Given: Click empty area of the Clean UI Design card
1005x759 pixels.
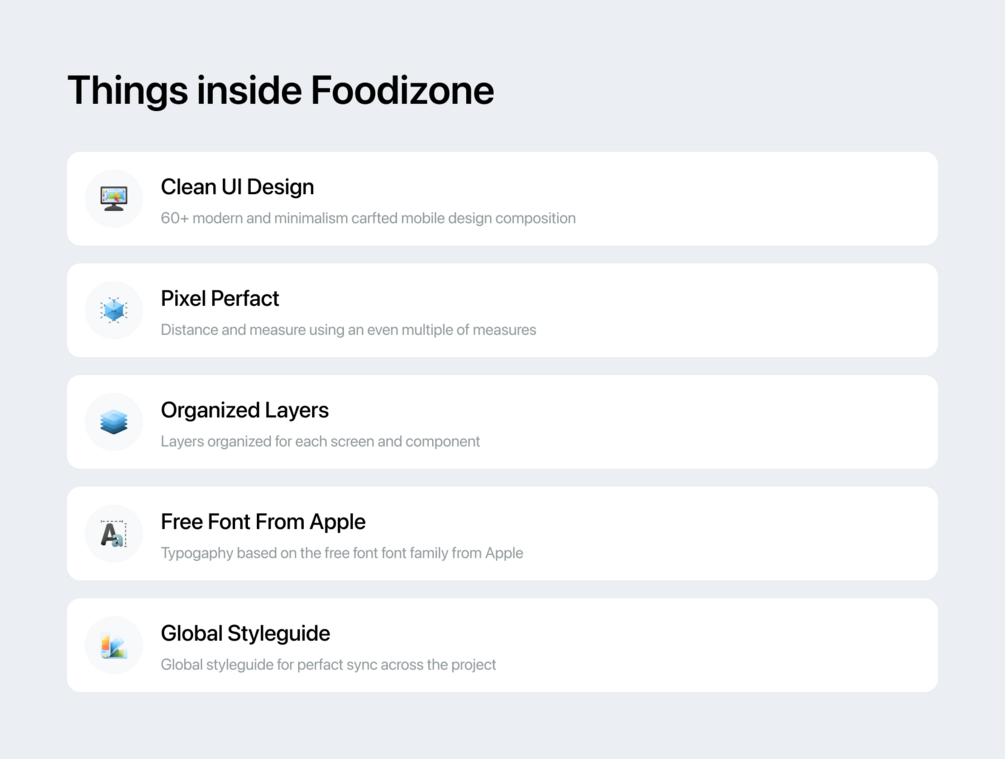Looking at the screenshot, I should pos(760,199).
